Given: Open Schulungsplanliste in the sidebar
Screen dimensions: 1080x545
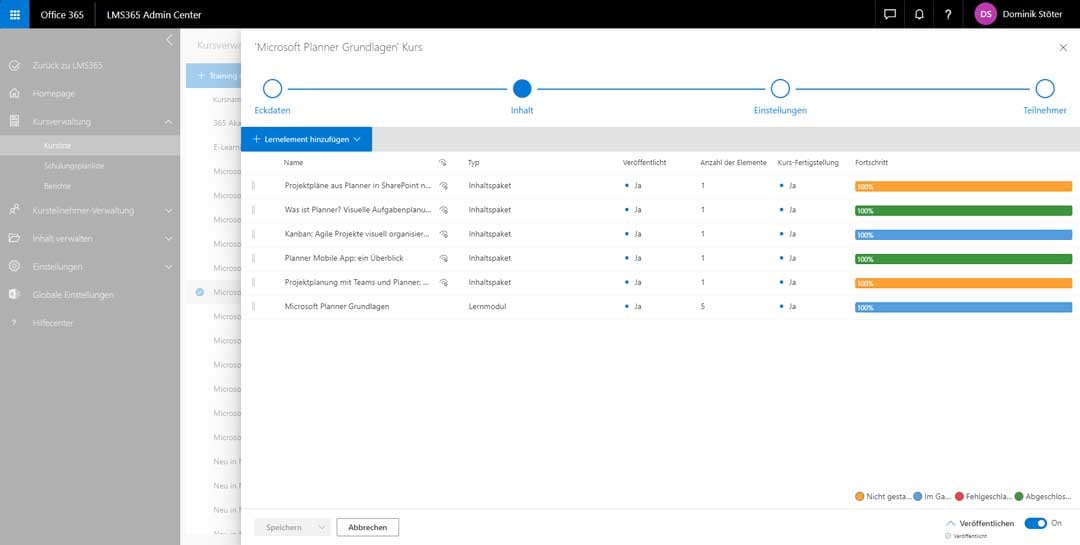Looking at the screenshot, I should 74,166.
